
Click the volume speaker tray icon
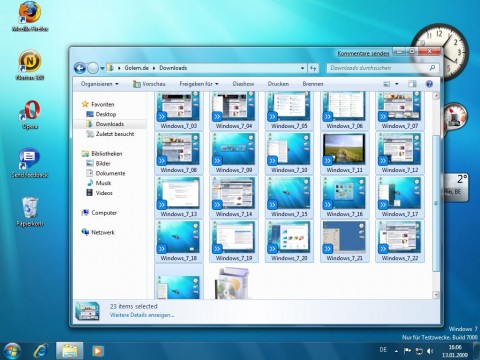(x=430, y=351)
